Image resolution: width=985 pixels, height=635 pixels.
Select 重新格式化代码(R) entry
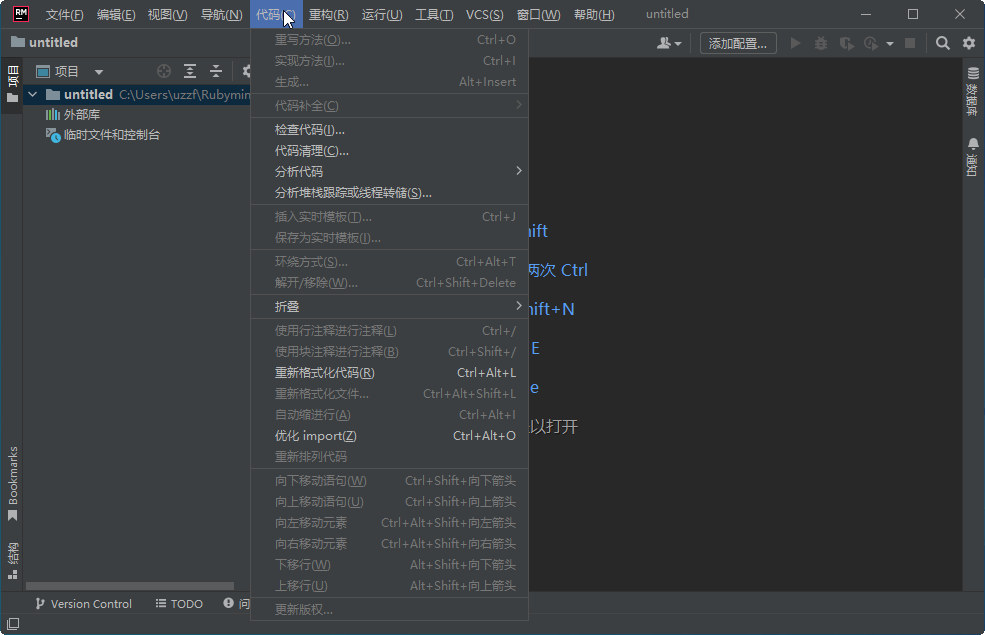coord(389,372)
